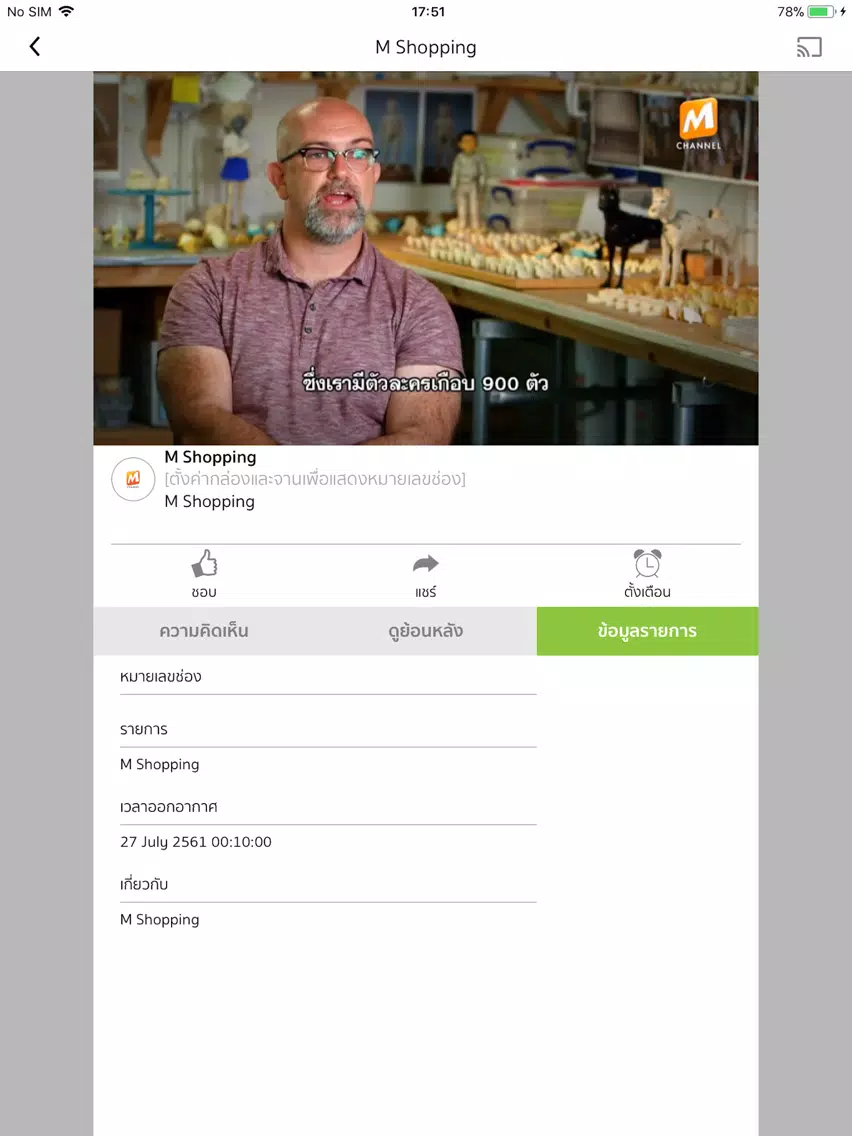Tap the M Shopping title in header

click(x=426, y=47)
